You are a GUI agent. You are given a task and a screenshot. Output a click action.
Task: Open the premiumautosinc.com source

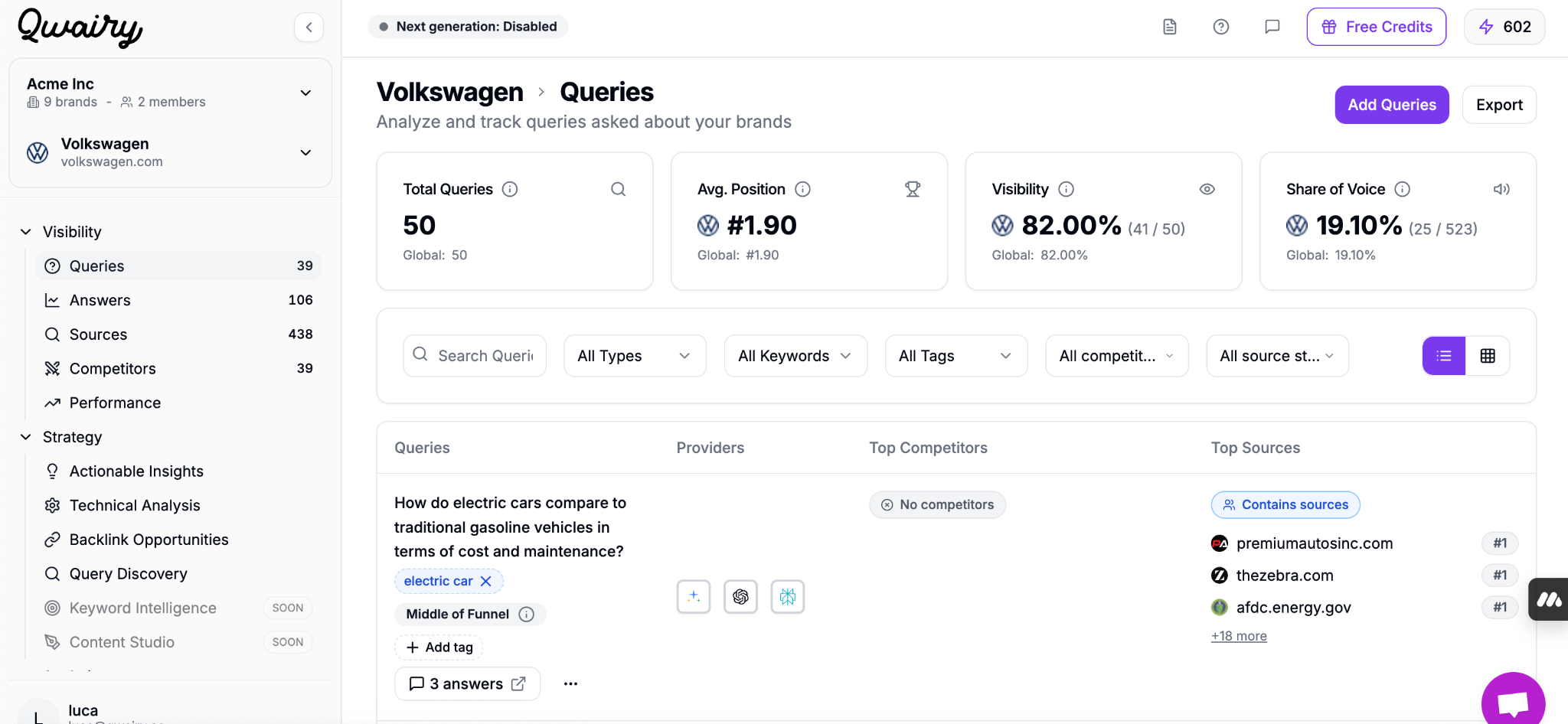pos(1314,543)
